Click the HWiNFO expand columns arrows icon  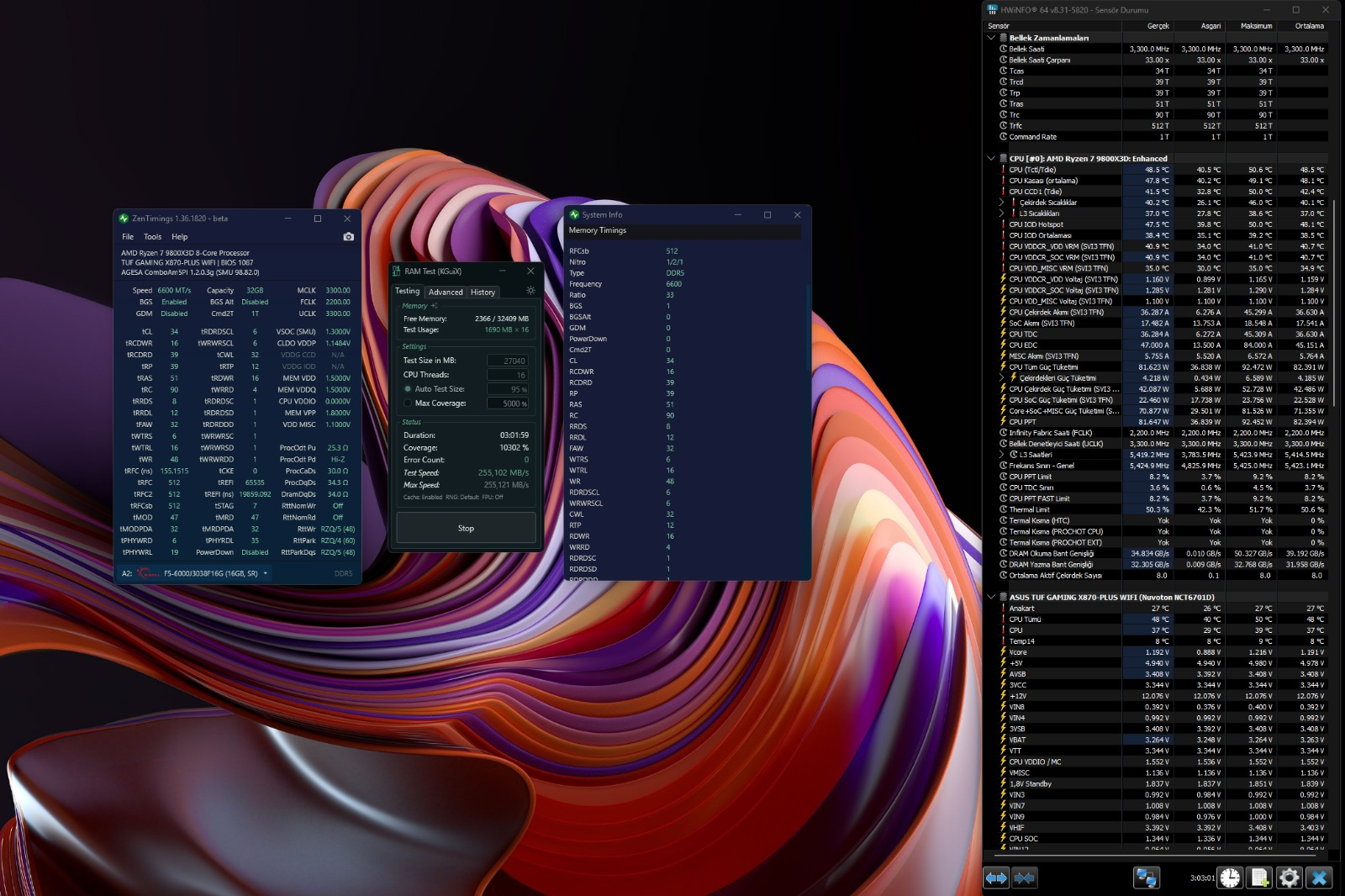coord(997,878)
